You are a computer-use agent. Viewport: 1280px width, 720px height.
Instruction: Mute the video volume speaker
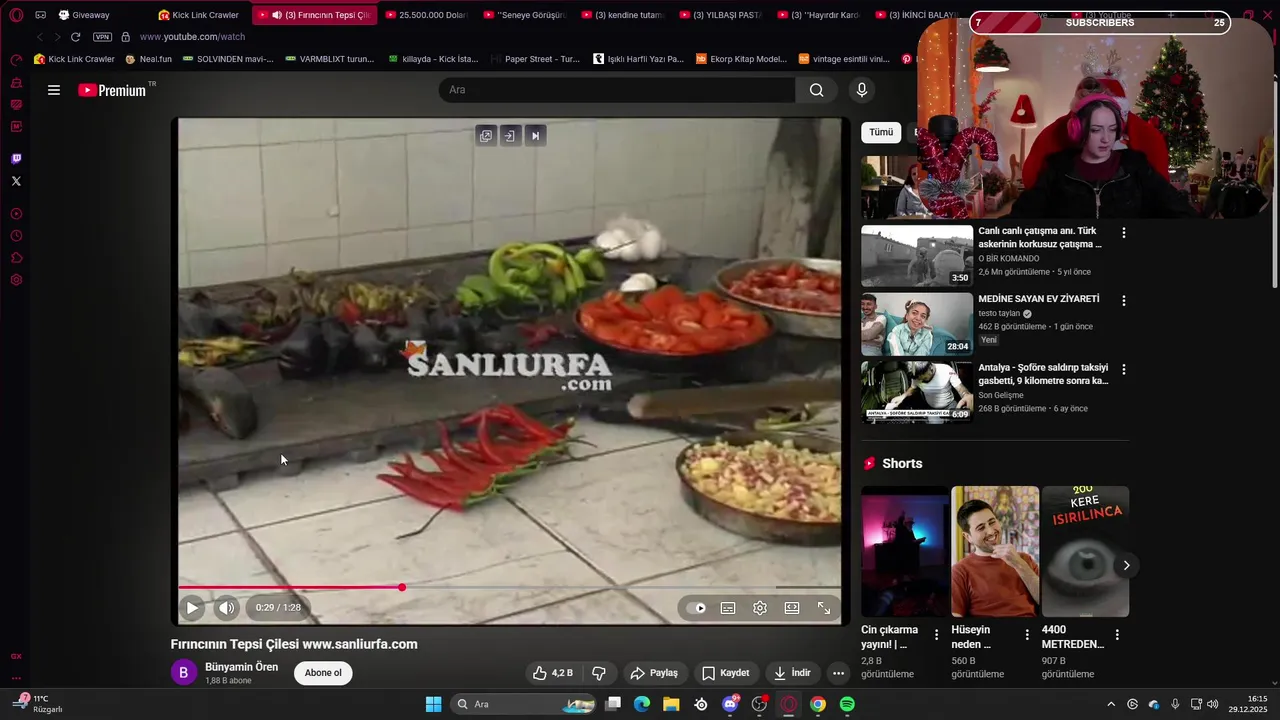(227, 607)
